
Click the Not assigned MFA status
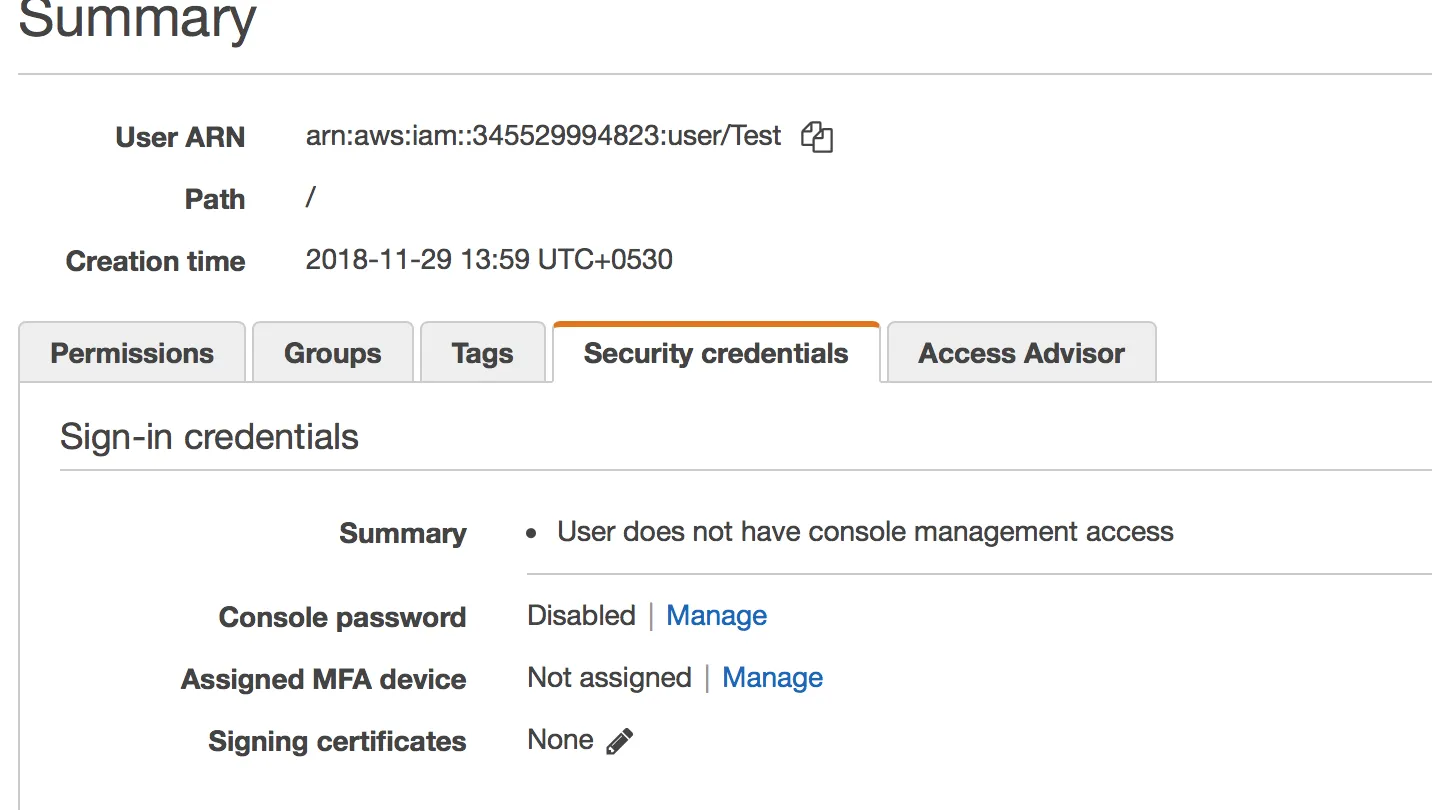609,678
